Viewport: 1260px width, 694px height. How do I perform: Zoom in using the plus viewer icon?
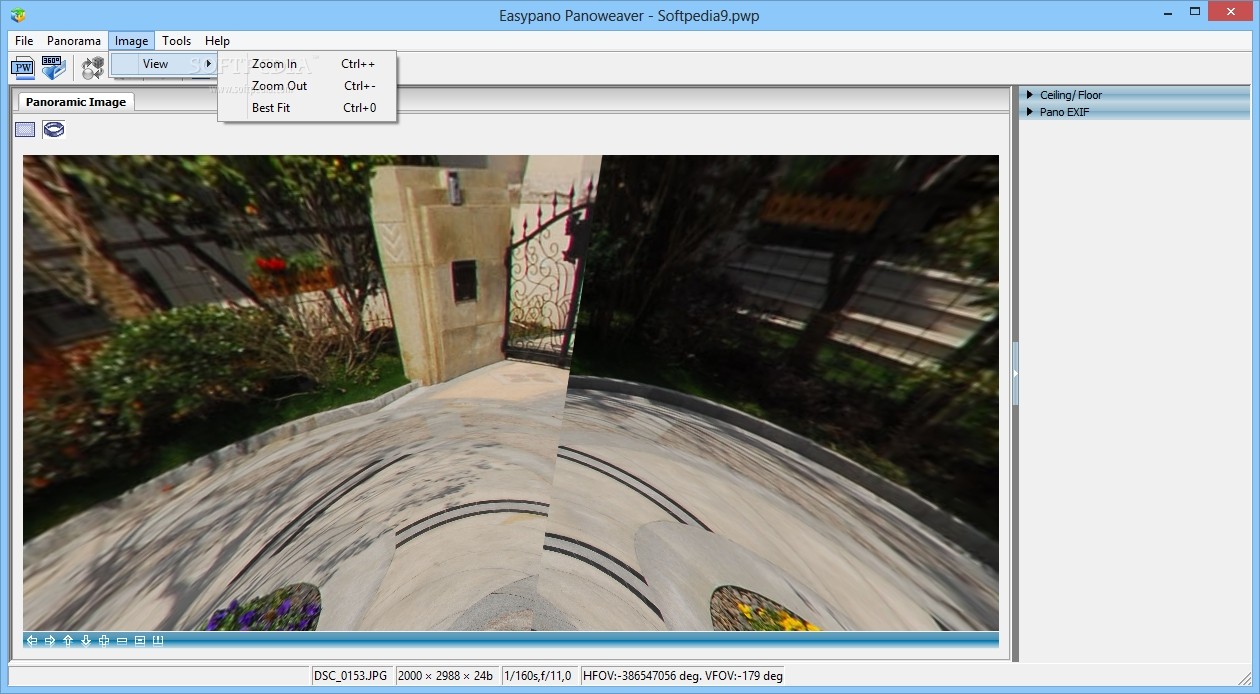104,641
